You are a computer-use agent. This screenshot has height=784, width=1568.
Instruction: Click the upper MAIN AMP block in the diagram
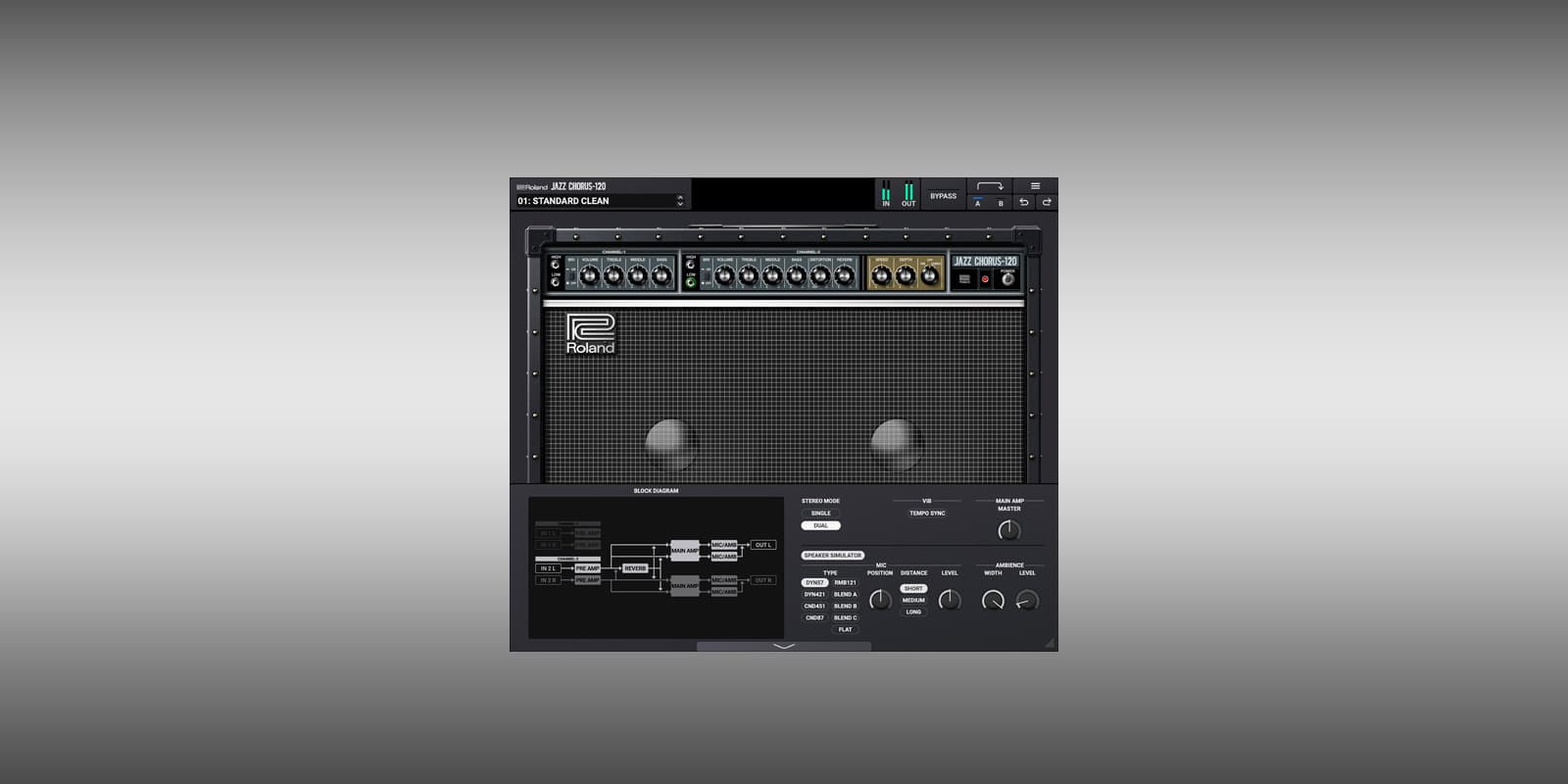685,550
